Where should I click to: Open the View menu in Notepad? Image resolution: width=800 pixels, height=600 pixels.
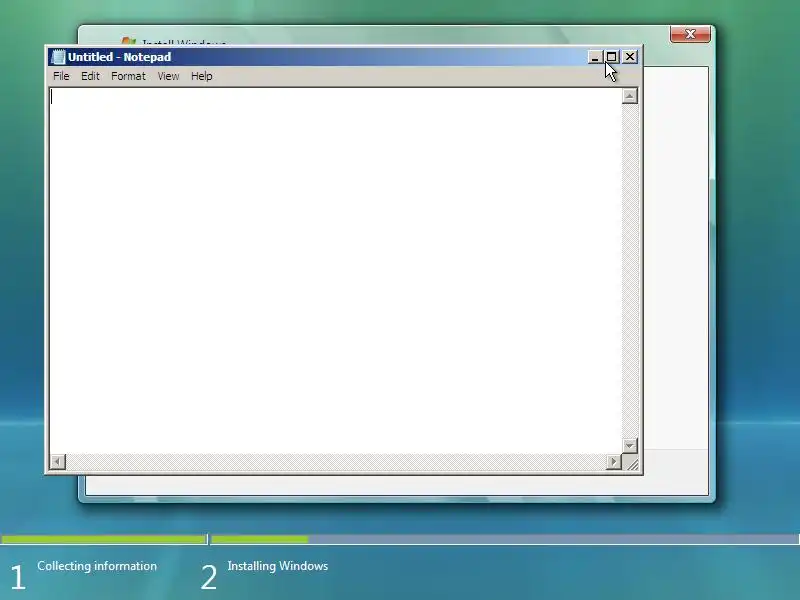click(168, 76)
